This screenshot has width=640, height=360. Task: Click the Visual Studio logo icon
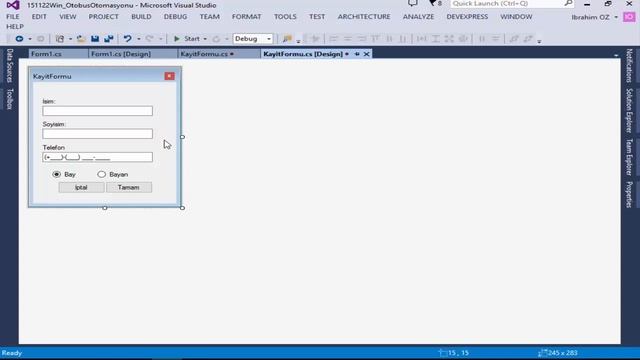(13, 5)
